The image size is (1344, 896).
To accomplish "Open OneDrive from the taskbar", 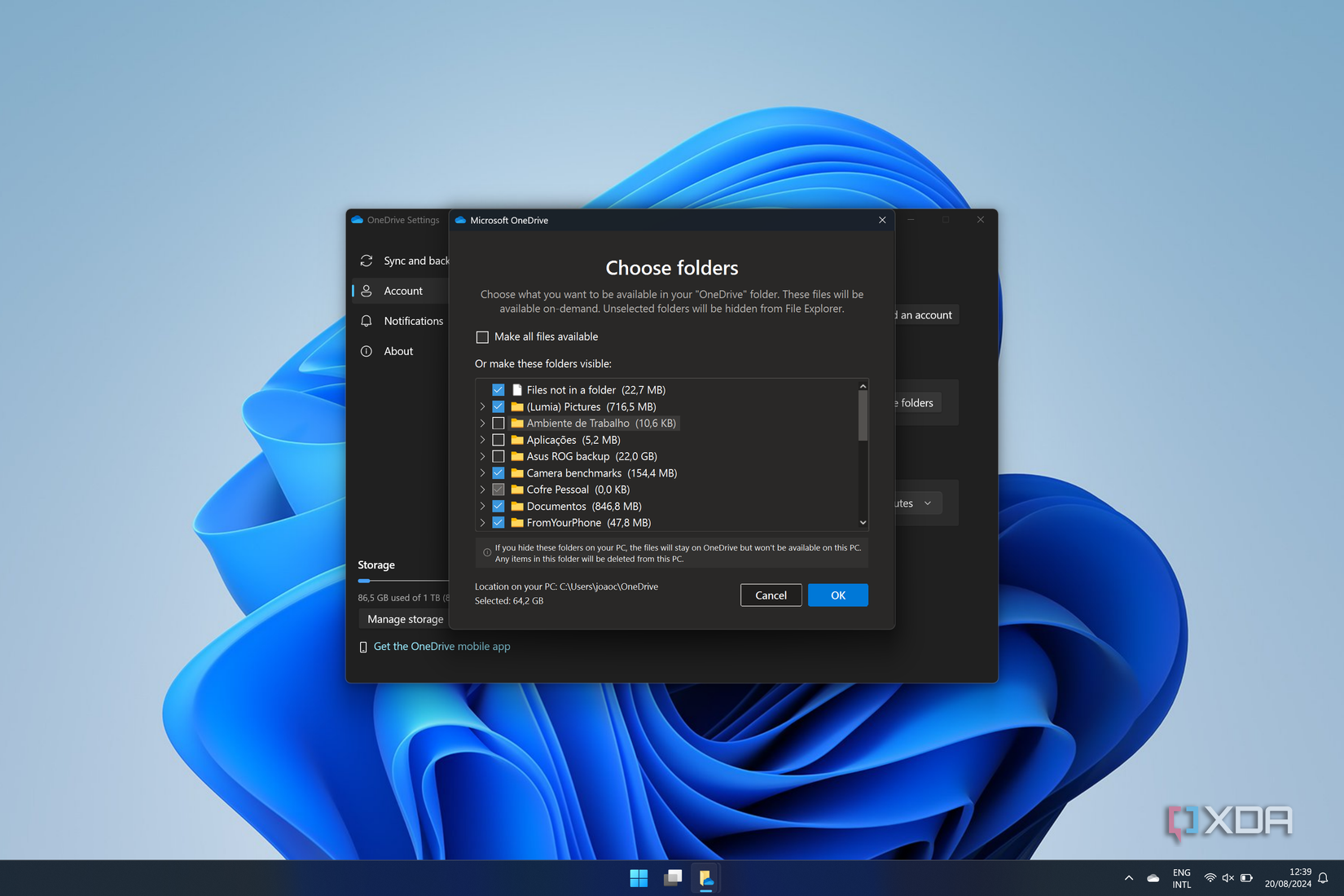I will click(705, 877).
